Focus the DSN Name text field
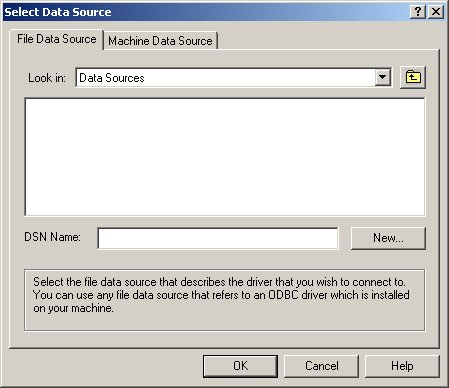Screen dimensions: 449x388 [218, 238]
